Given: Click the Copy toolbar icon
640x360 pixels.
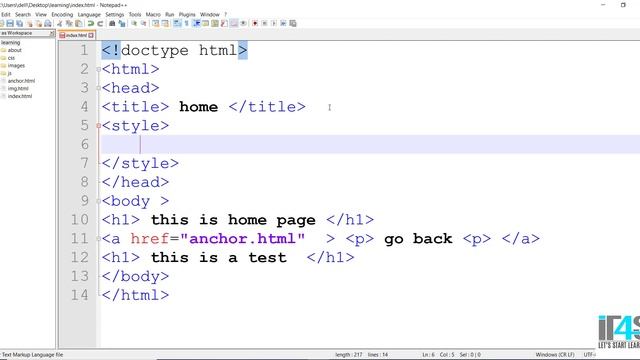Looking at the screenshot, I should point(69,23).
